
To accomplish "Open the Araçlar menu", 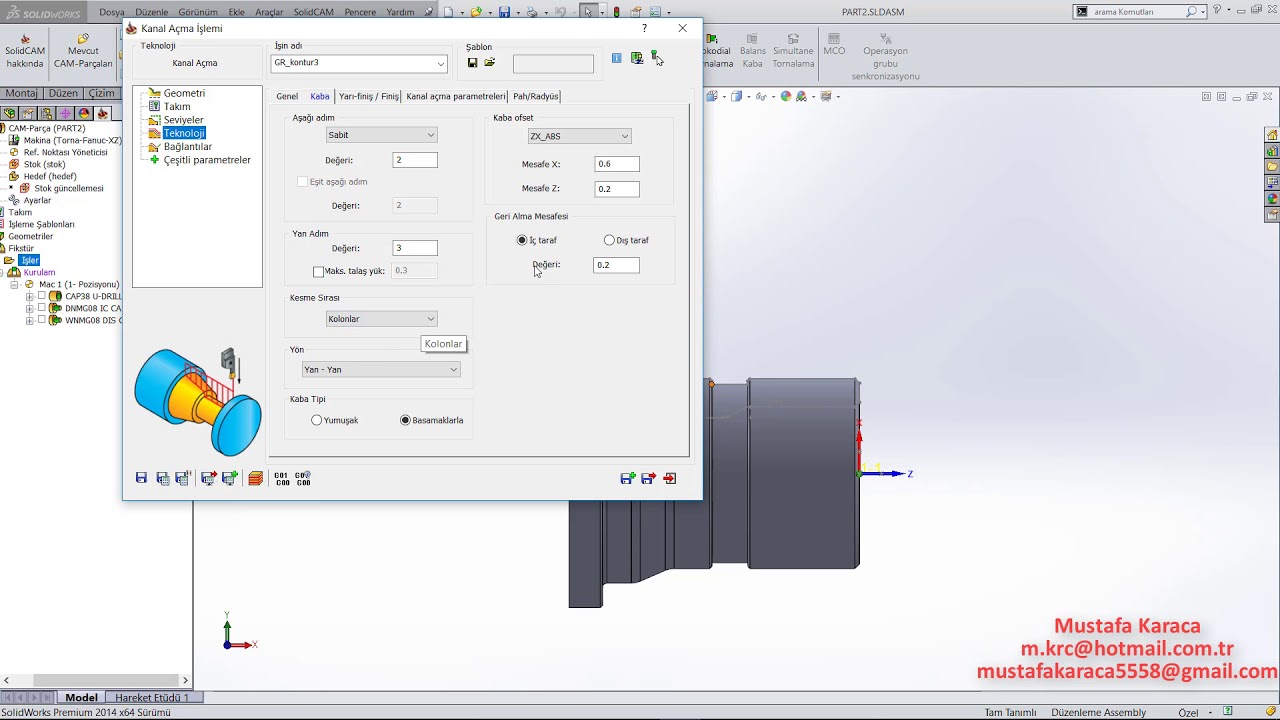I will pos(269,12).
